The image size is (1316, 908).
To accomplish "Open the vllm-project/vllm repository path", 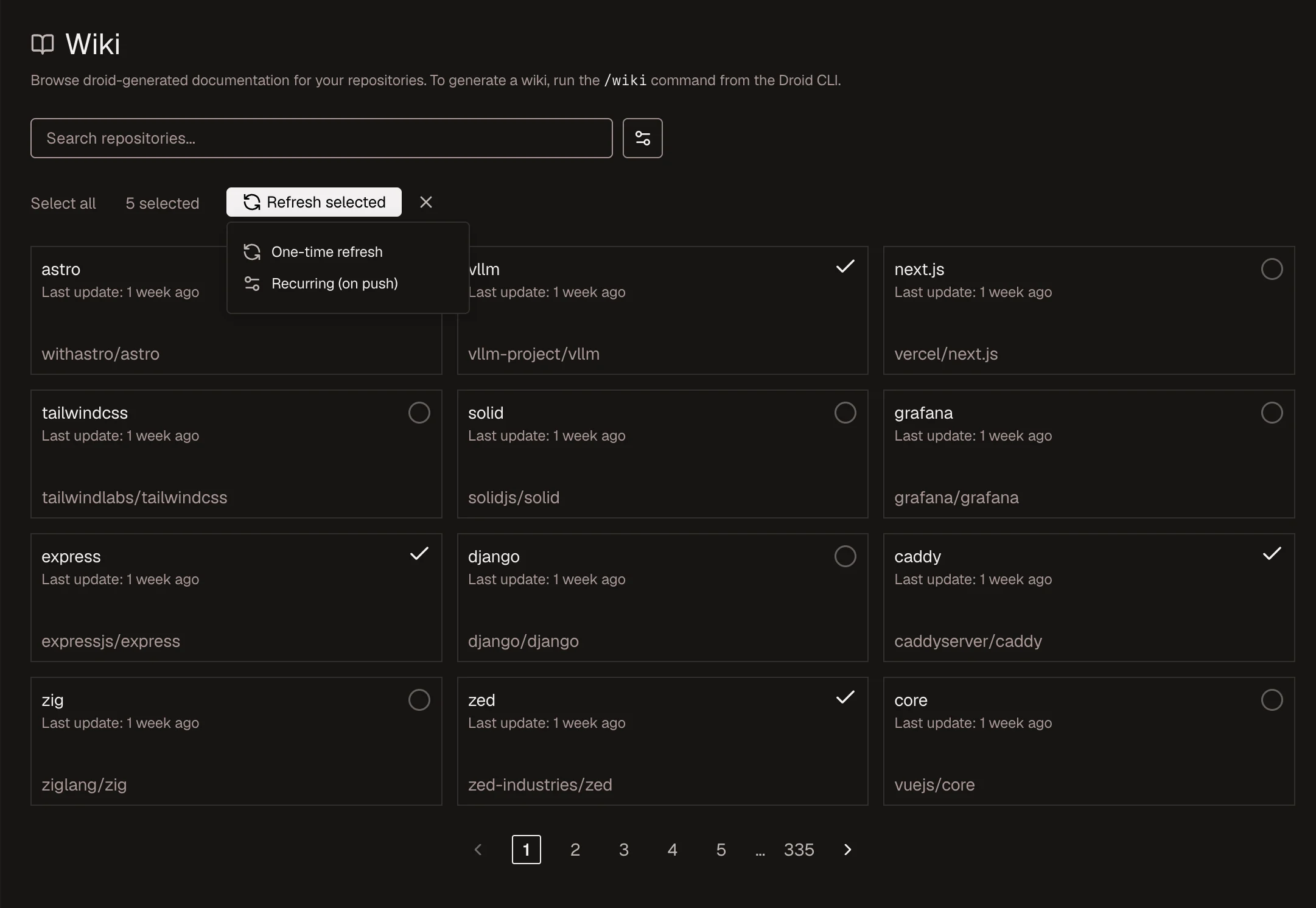I will pos(534,354).
